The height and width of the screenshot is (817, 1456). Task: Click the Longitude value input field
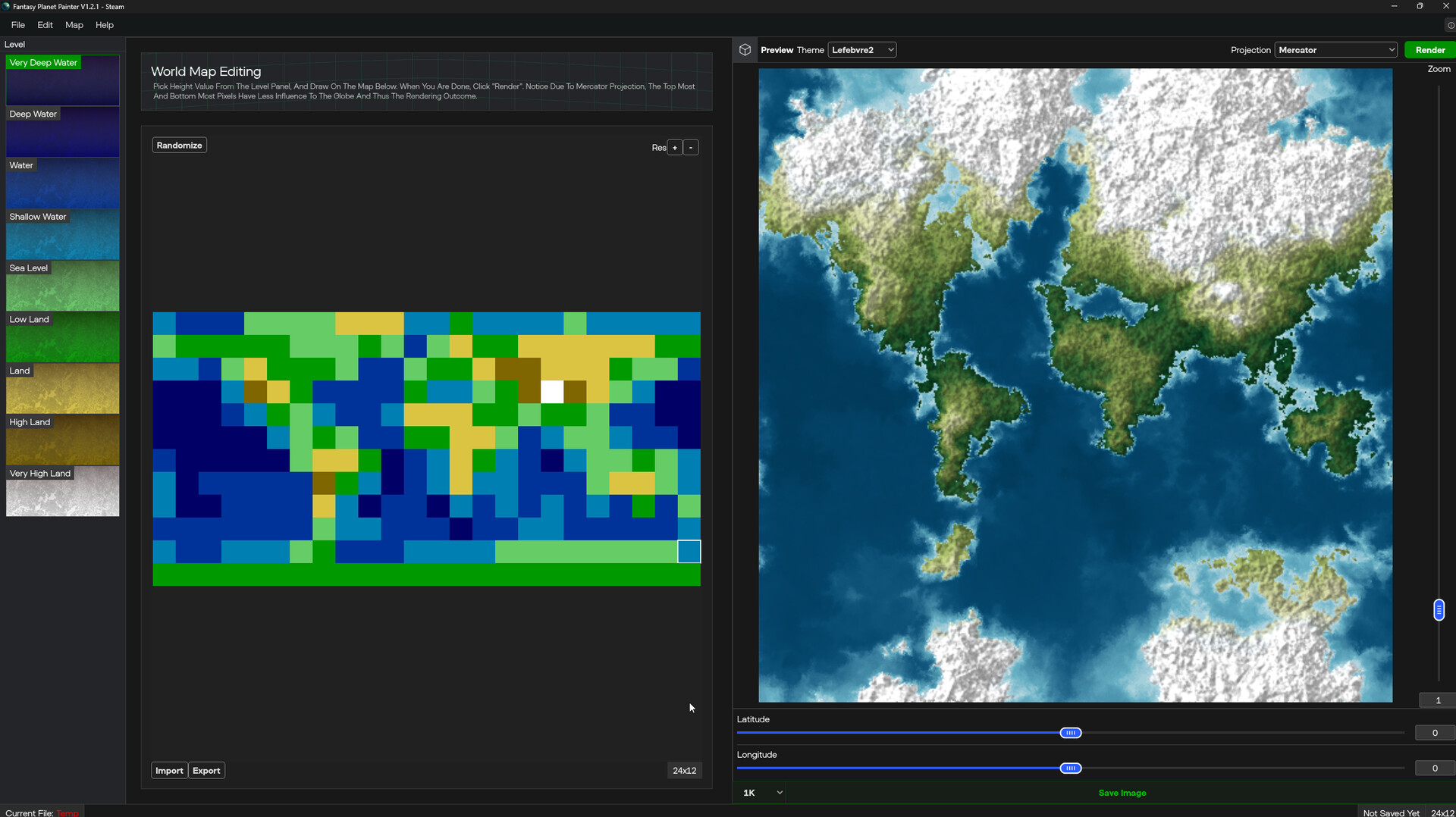1434,768
